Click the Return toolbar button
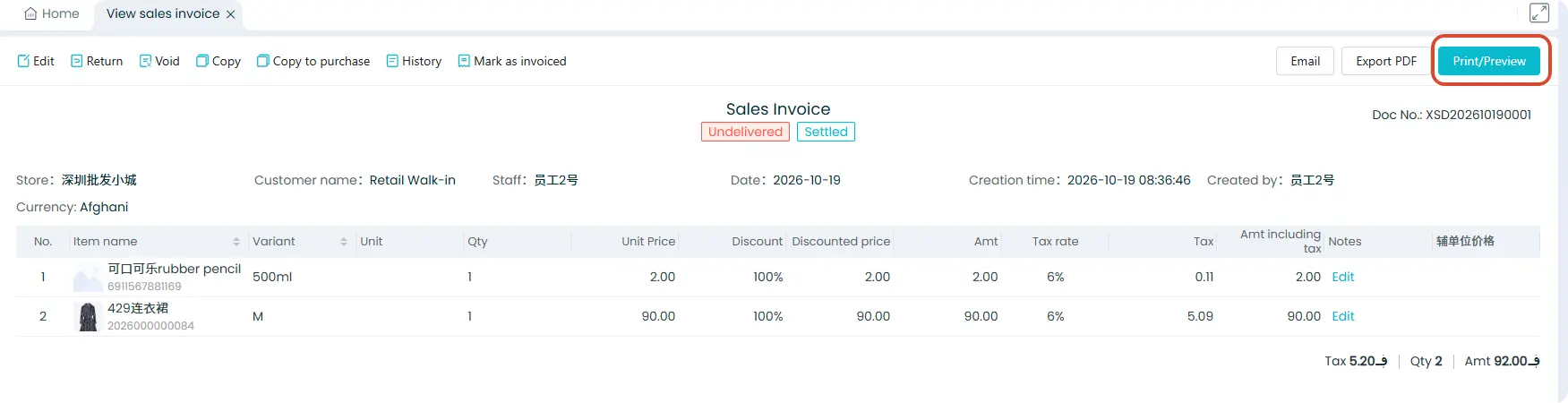The height and width of the screenshot is (403, 1568). (97, 61)
